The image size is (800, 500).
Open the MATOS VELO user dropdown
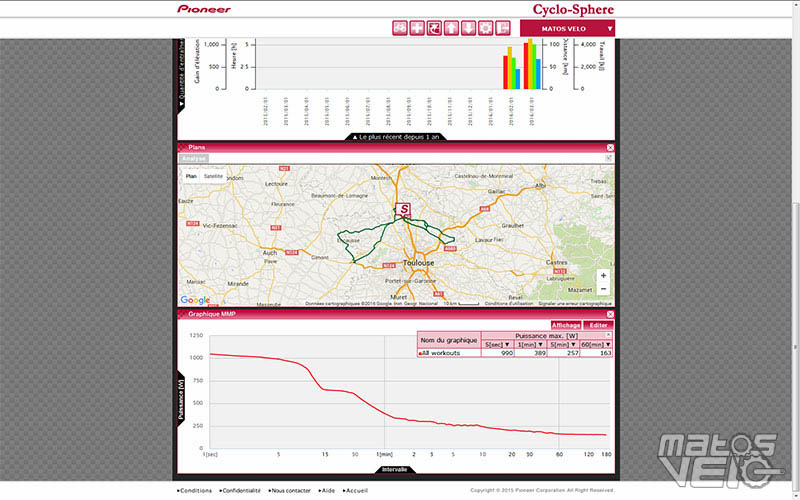[567, 29]
